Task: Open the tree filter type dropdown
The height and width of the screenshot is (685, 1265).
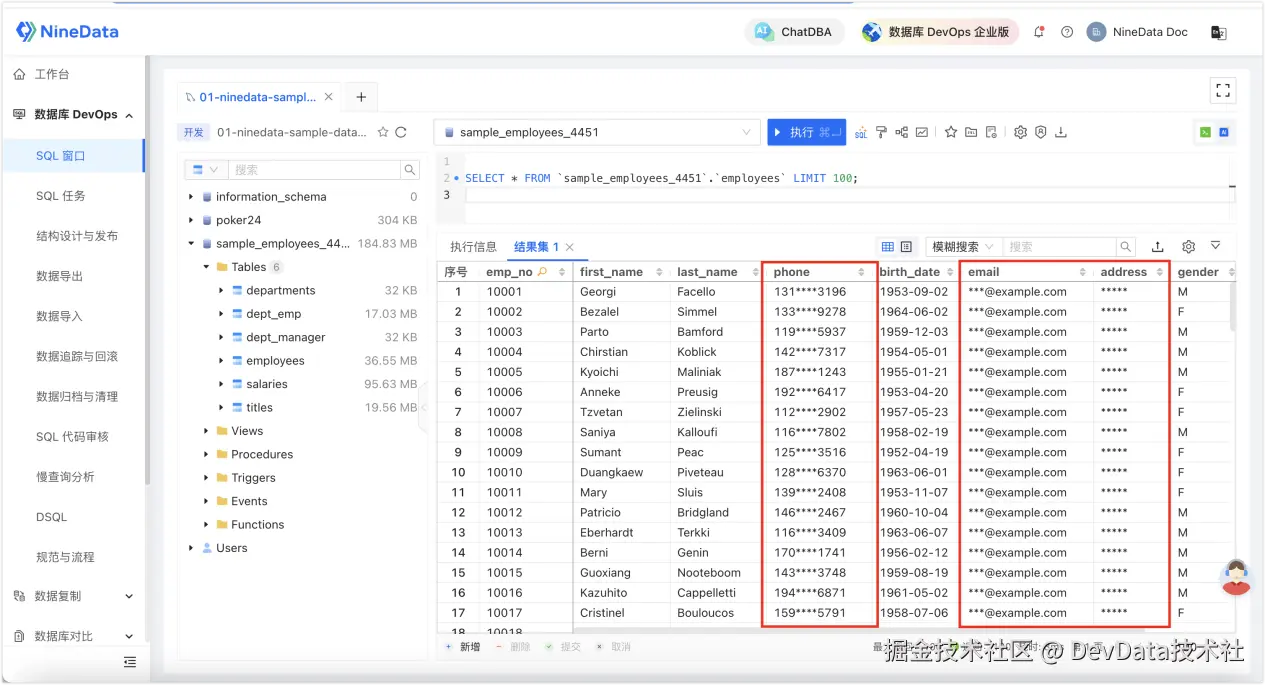Action: click(205, 170)
